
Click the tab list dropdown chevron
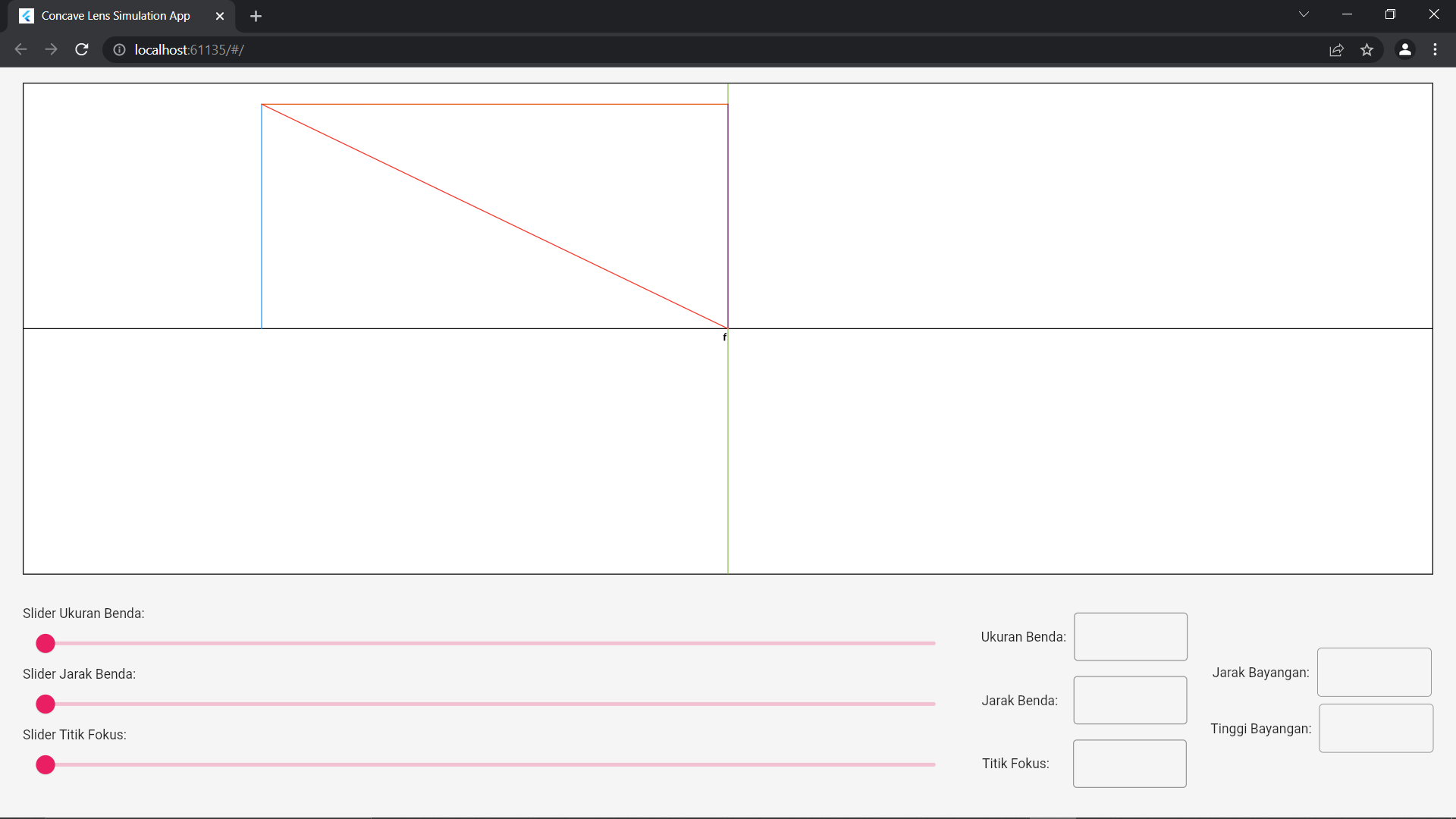tap(1304, 14)
